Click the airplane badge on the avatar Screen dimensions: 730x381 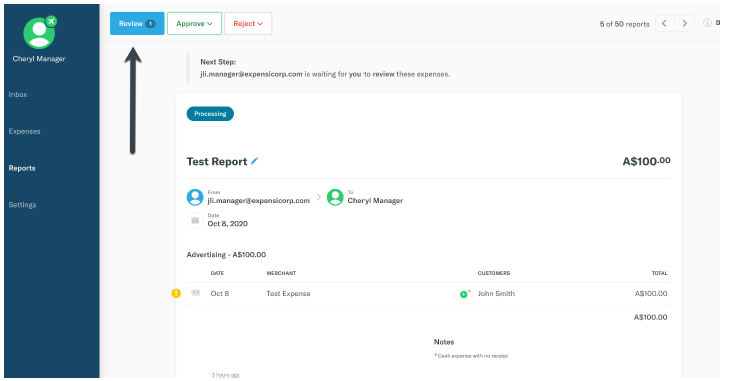pos(51,21)
